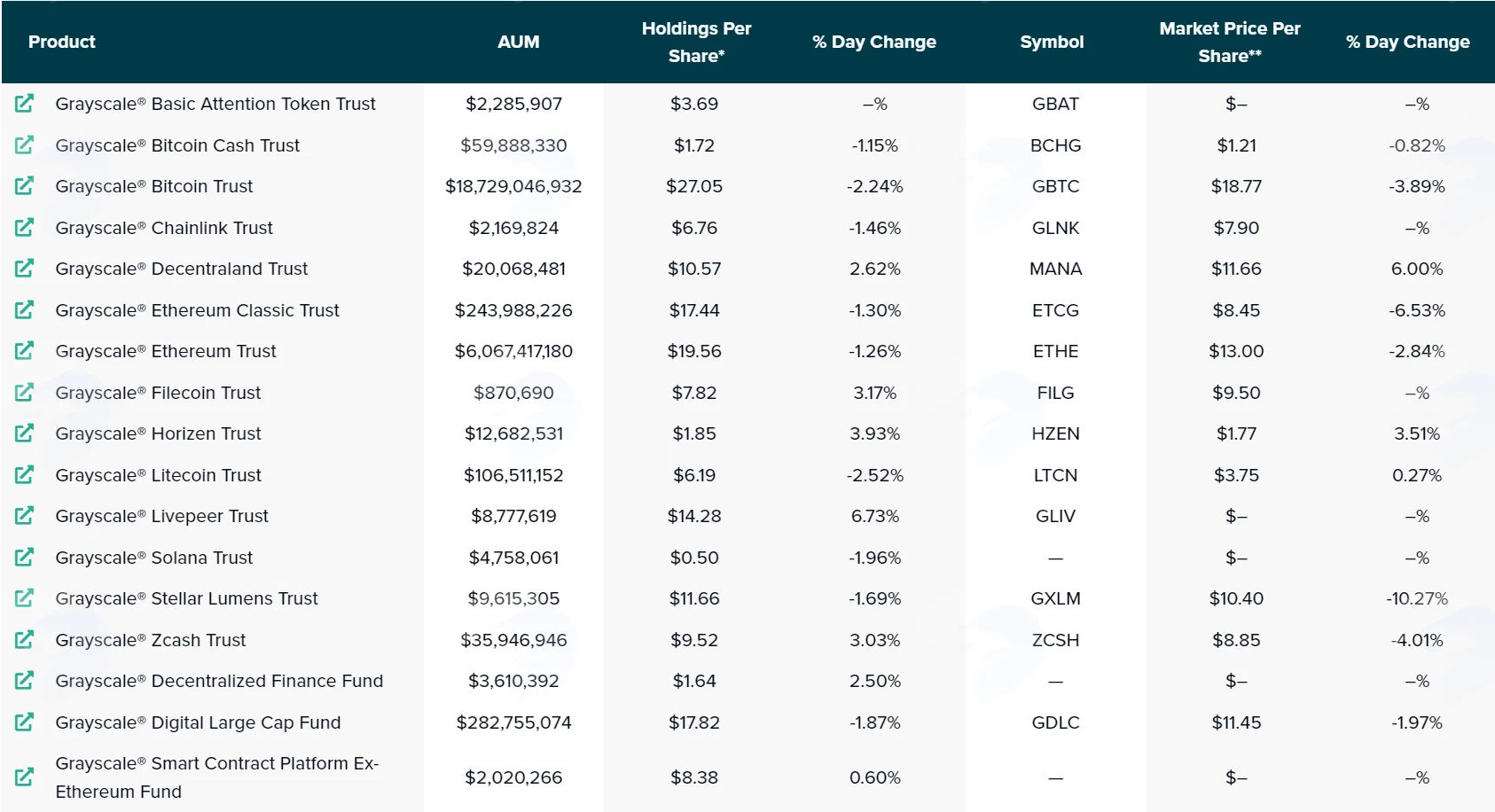1495x812 pixels.
Task: Open the Grayscale Ethereum Trust product link
Action: click(166, 351)
